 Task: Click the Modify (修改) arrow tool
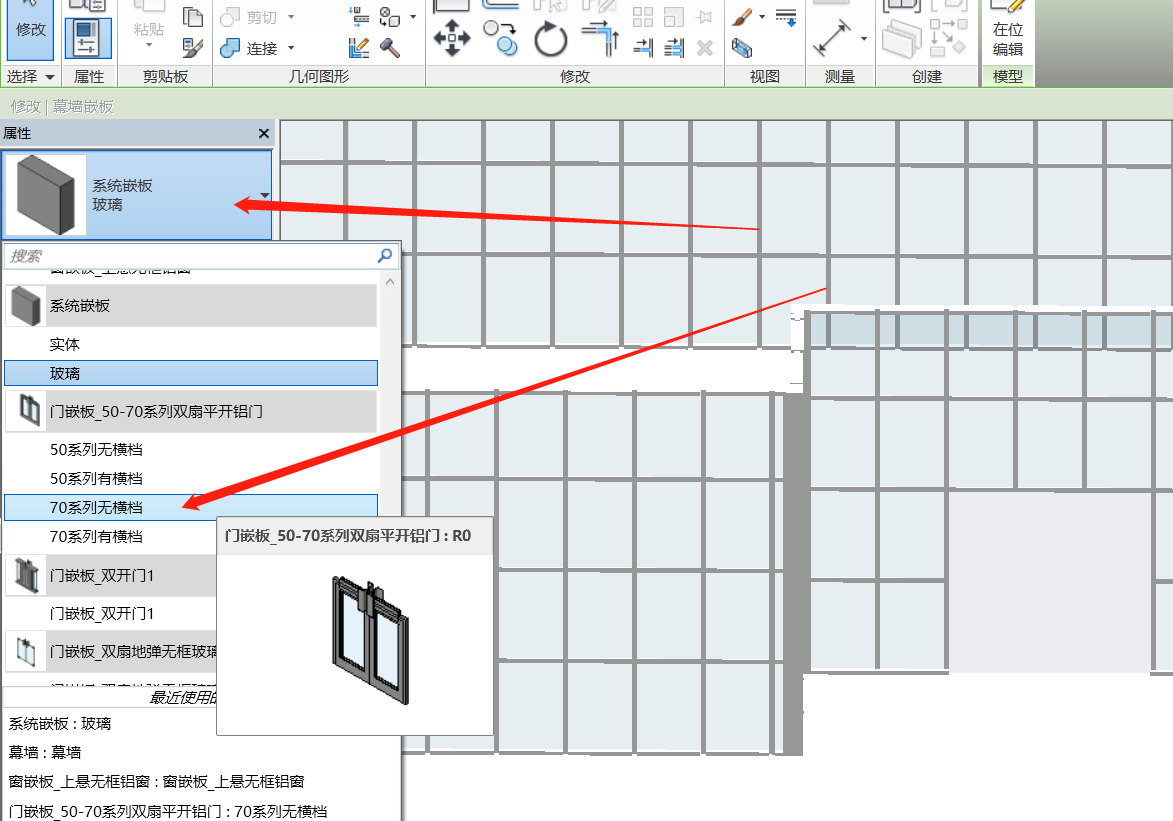click(x=30, y=28)
